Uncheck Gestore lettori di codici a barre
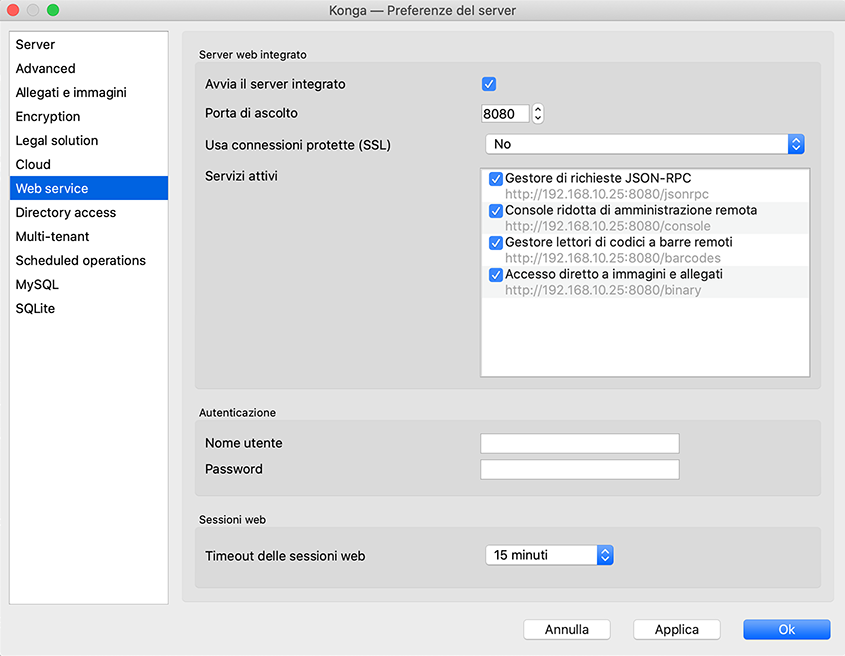The height and width of the screenshot is (656, 845). [x=495, y=243]
